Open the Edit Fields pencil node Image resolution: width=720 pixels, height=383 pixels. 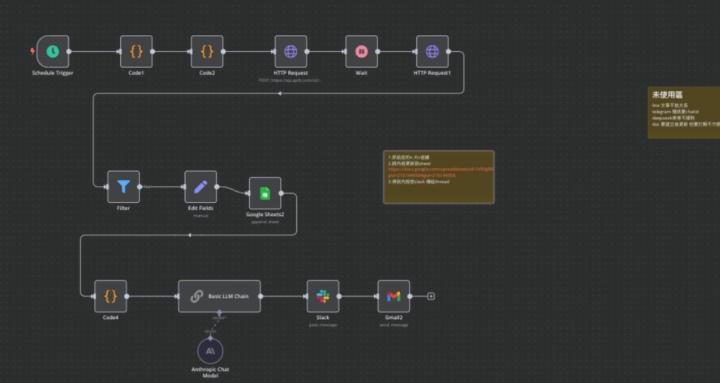(201, 186)
